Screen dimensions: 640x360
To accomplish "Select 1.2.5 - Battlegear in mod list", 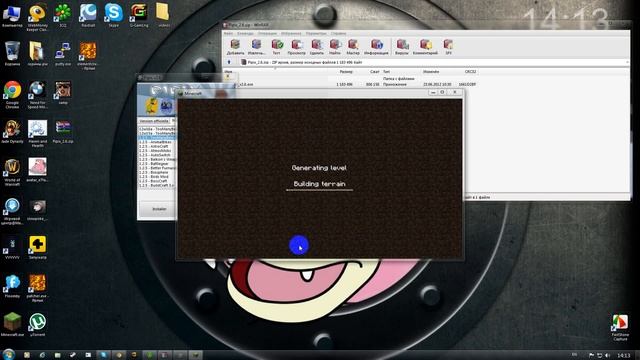I will pos(157,164).
